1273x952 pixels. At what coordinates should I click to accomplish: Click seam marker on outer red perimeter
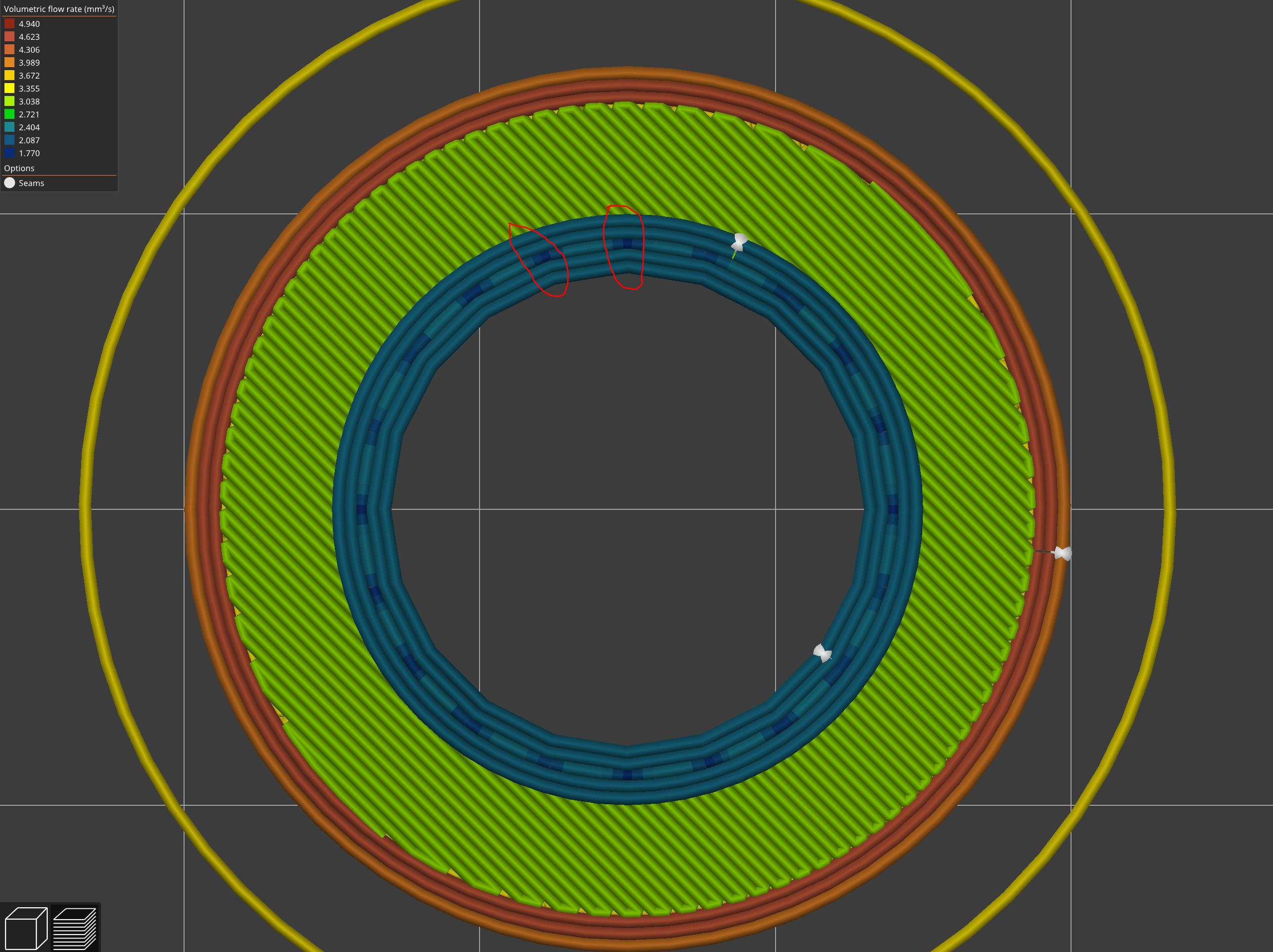tap(1063, 553)
